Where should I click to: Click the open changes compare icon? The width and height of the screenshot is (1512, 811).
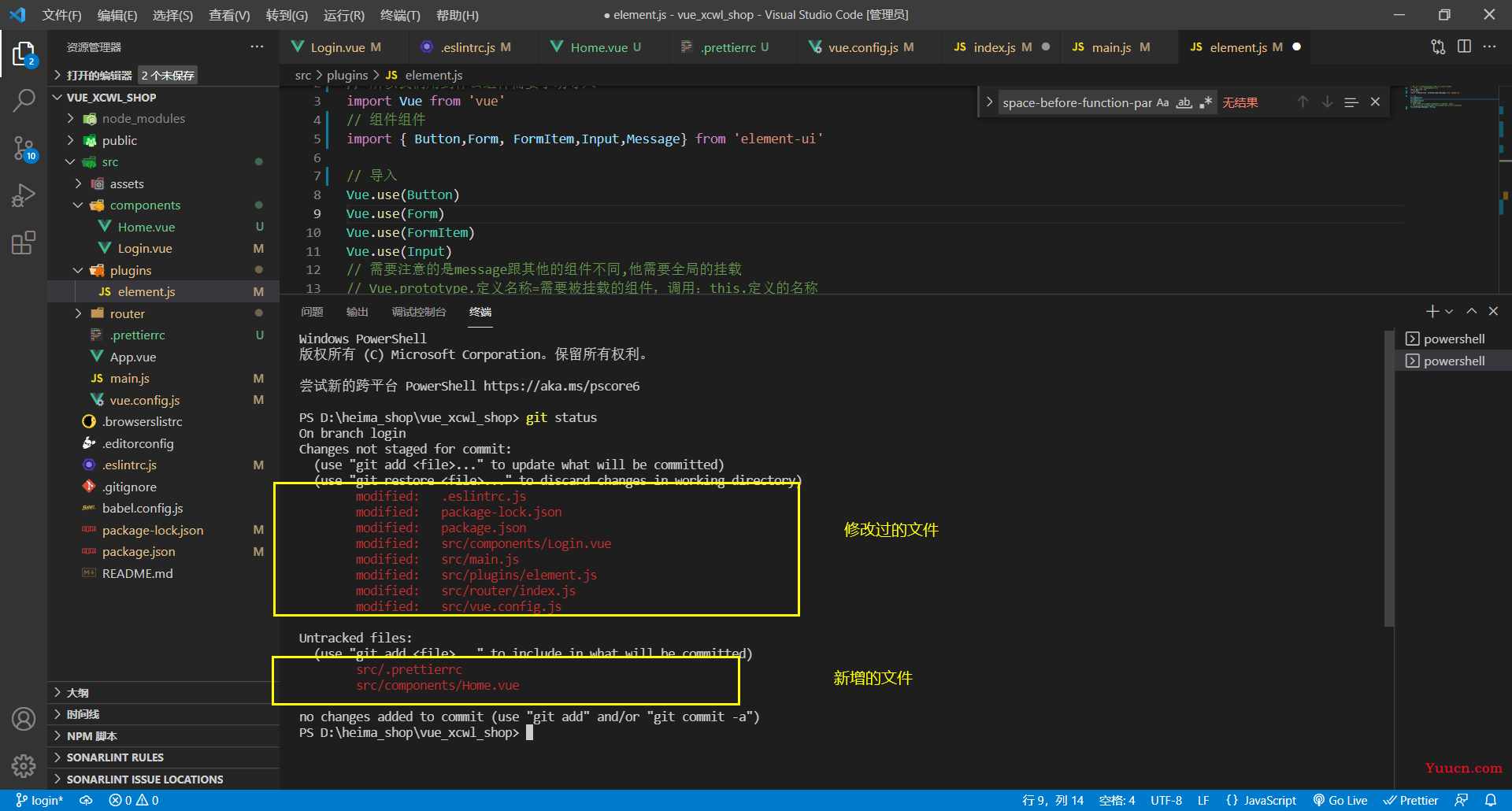[1438, 47]
